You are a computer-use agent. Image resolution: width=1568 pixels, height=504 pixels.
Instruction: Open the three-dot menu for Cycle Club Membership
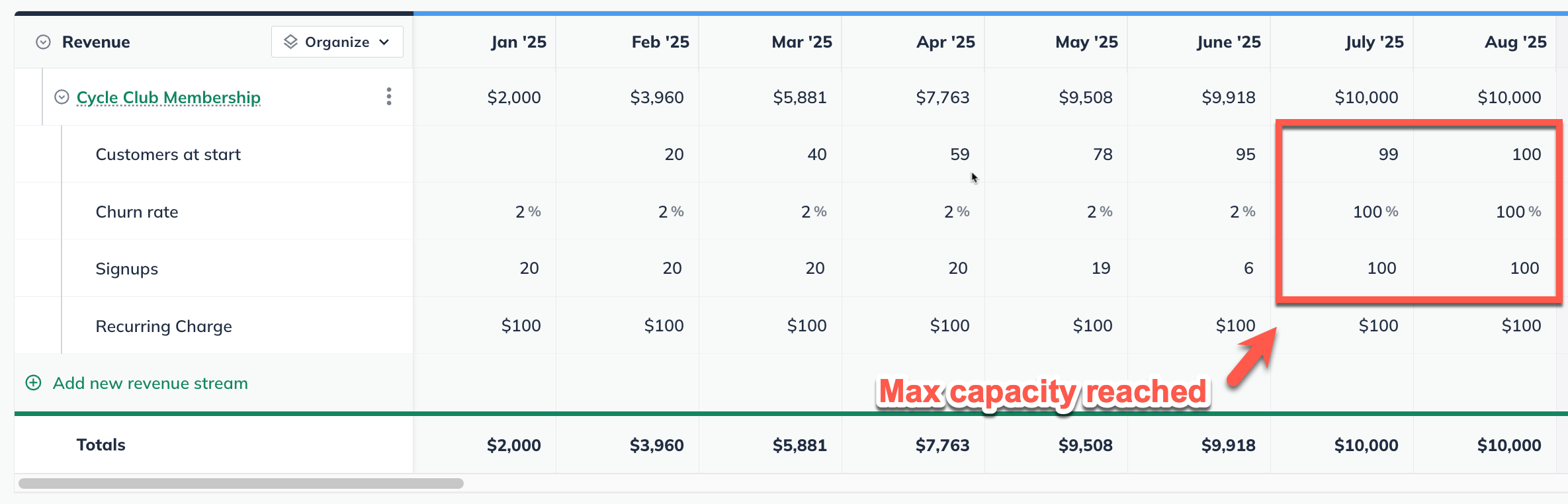pyautogui.click(x=389, y=97)
